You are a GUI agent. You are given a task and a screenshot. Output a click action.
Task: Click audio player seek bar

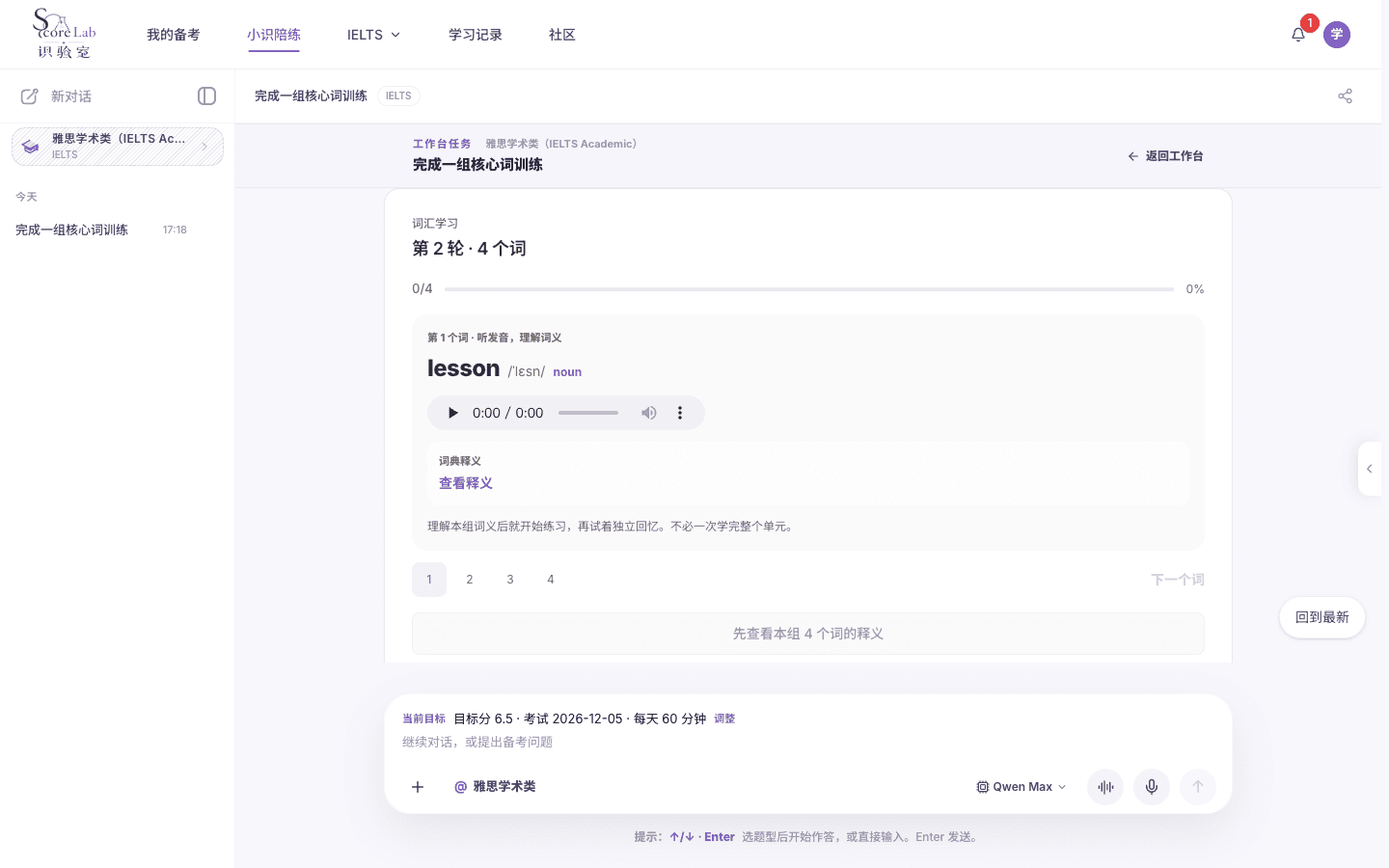[588, 413]
